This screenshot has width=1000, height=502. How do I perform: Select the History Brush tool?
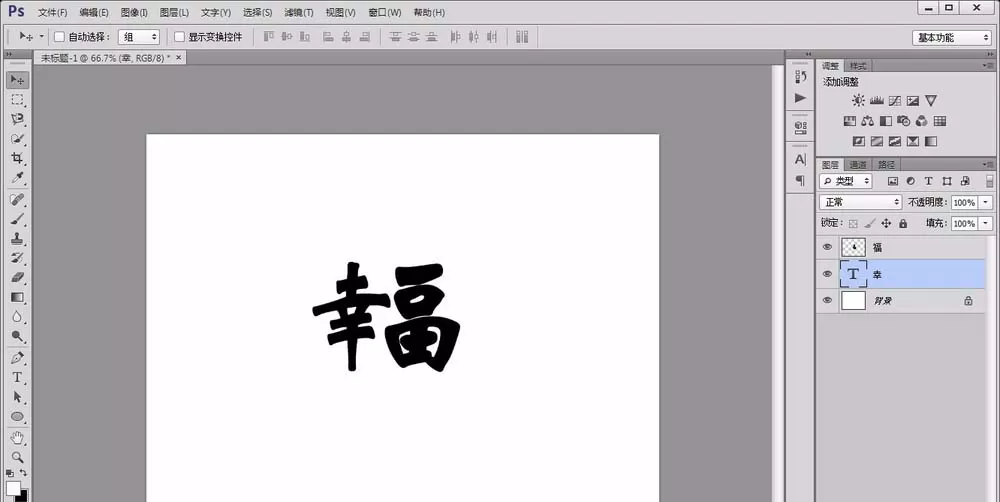click(x=17, y=258)
